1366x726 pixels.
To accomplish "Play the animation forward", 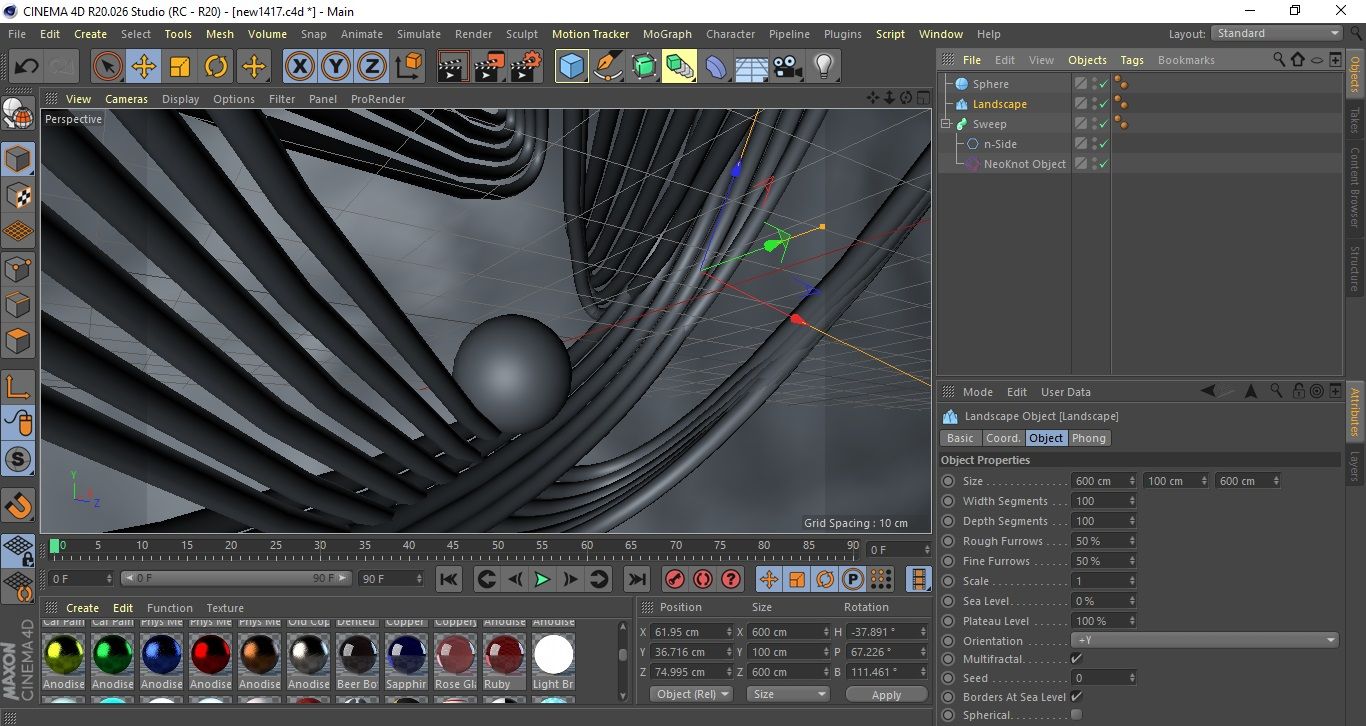I will pos(542,579).
